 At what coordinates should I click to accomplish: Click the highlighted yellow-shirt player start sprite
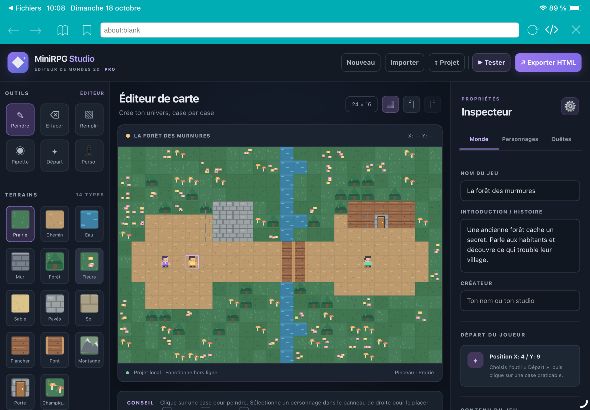coord(192,261)
